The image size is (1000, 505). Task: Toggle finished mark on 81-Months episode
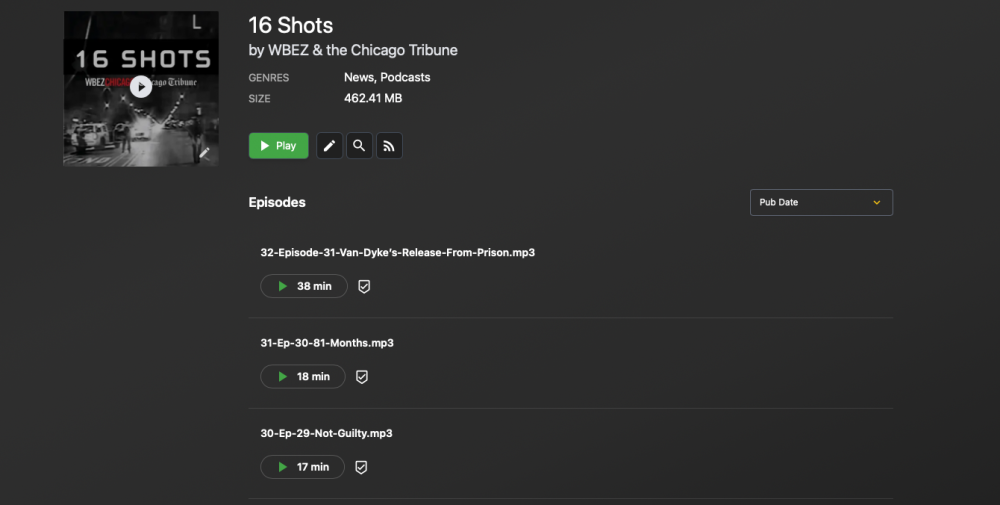click(362, 377)
